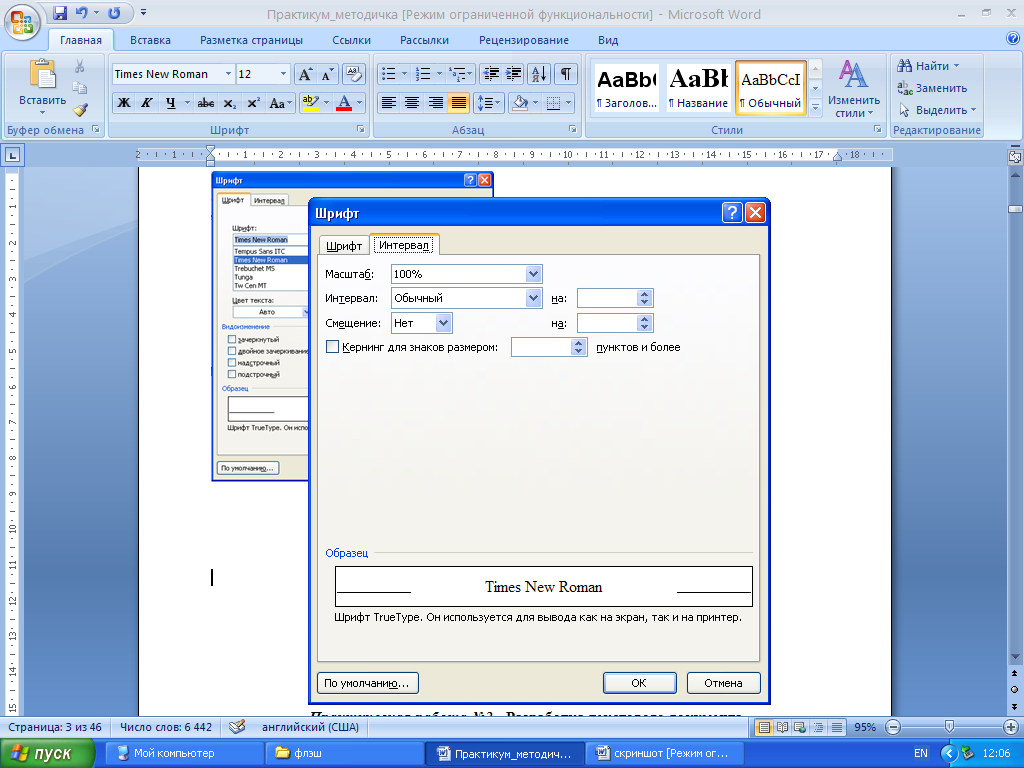Viewport: 1024px width, 768px height.
Task: Open Разметка страницы ribbon tab
Action: point(251,40)
